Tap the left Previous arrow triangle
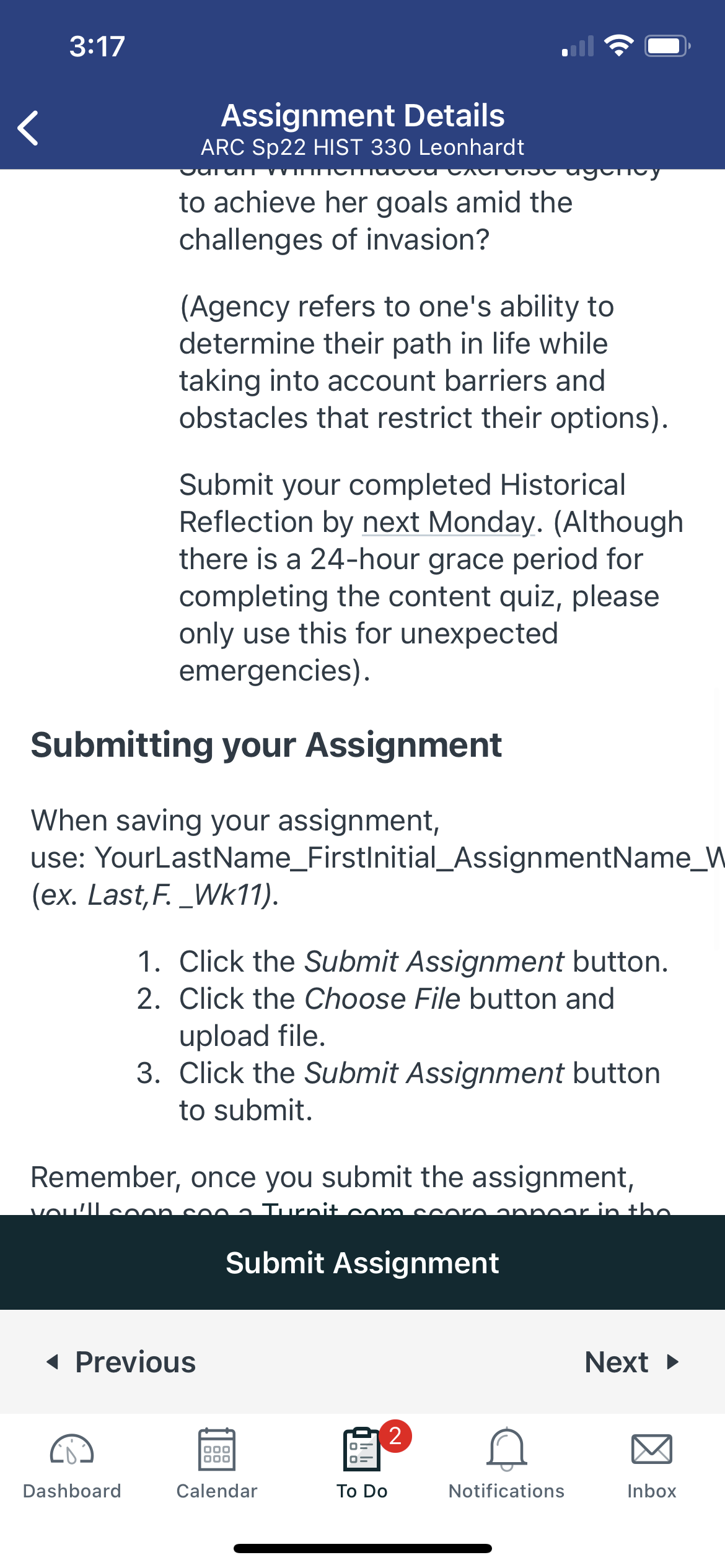 [x=53, y=1362]
